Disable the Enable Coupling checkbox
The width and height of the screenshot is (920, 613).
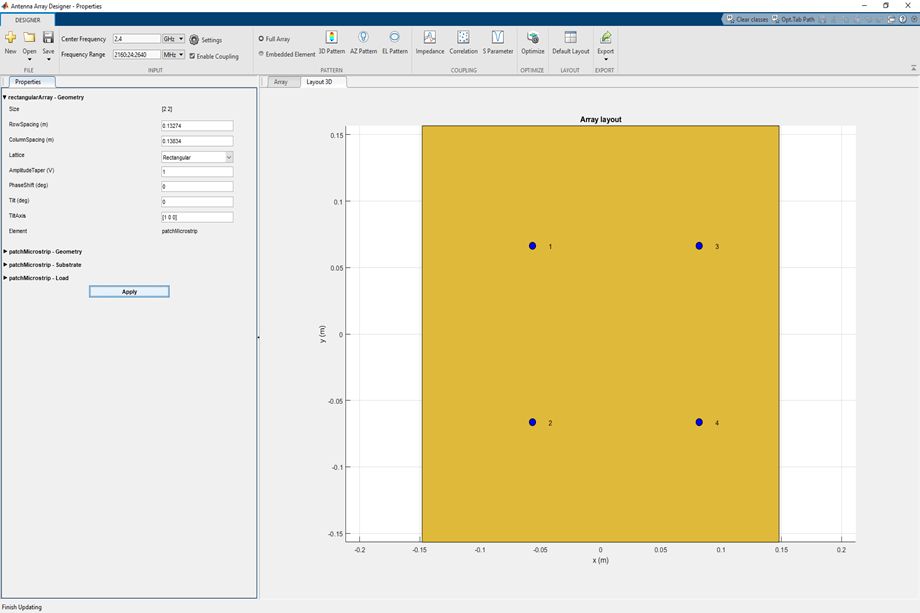click(x=193, y=56)
